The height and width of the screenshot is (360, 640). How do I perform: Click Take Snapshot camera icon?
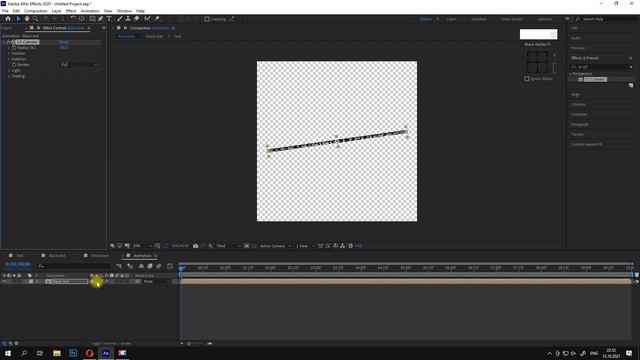196,246
